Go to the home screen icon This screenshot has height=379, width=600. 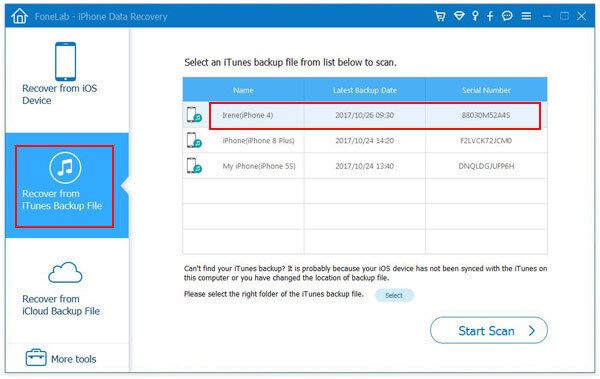pos(20,16)
